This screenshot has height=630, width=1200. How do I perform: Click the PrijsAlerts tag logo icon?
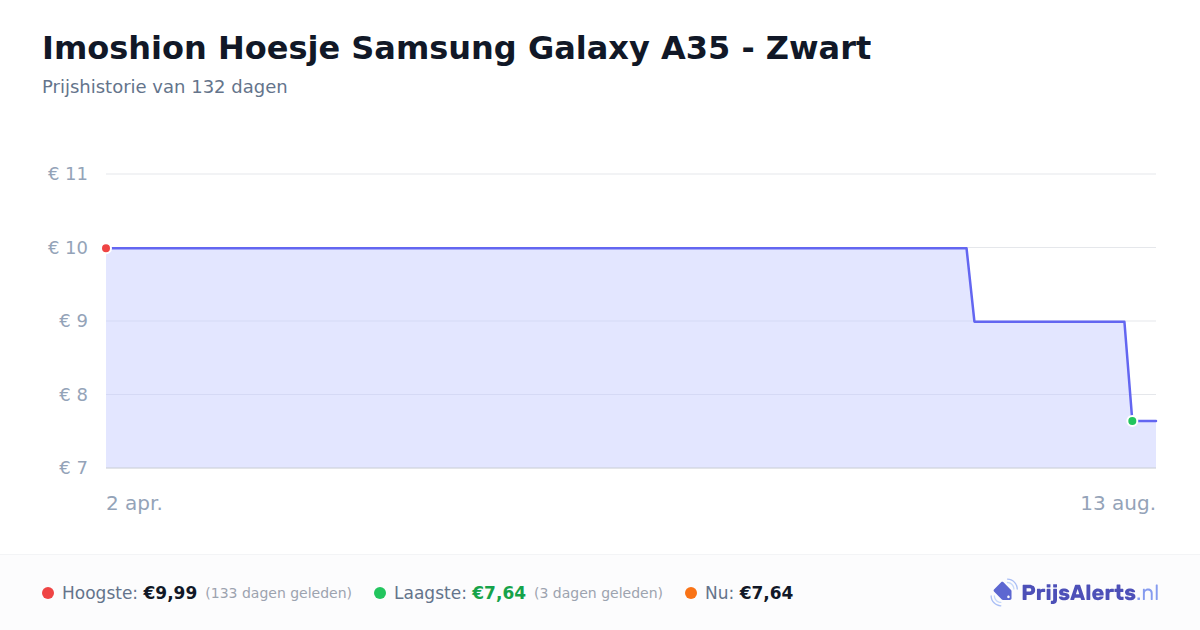tap(1003, 593)
